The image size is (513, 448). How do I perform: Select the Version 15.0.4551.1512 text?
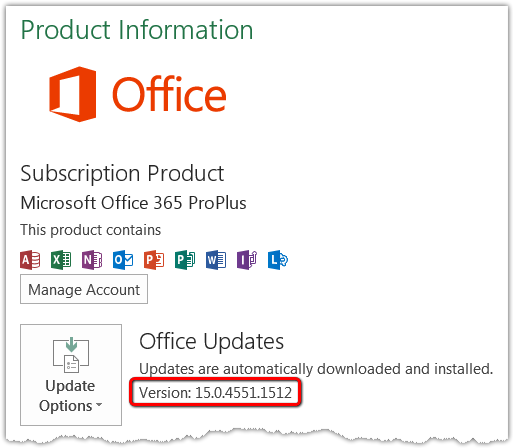215,393
